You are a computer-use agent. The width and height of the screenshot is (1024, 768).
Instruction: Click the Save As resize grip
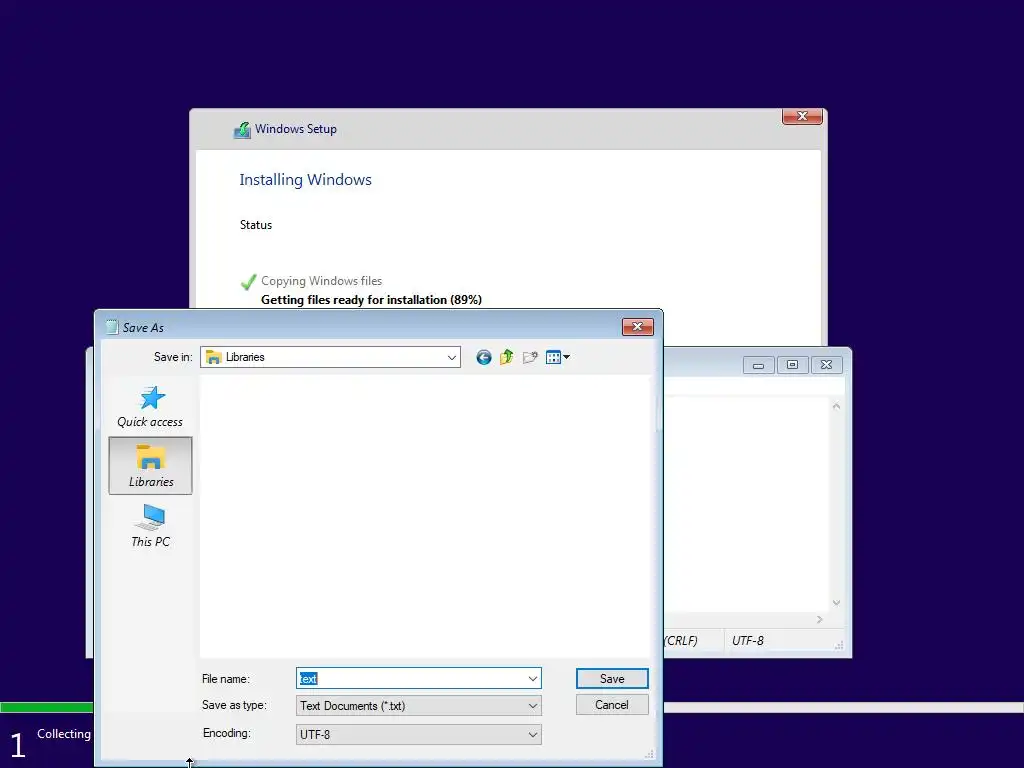(x=649, y=754)
